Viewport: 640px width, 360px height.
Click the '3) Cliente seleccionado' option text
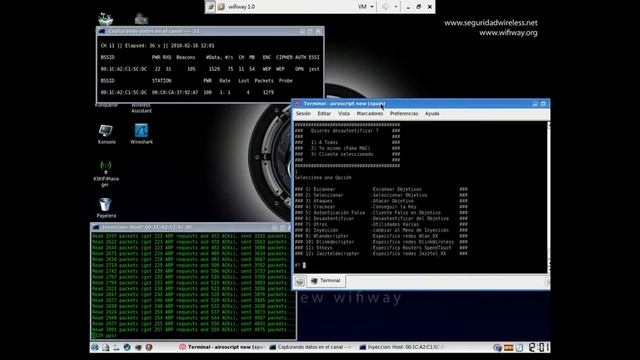point(342,154)
